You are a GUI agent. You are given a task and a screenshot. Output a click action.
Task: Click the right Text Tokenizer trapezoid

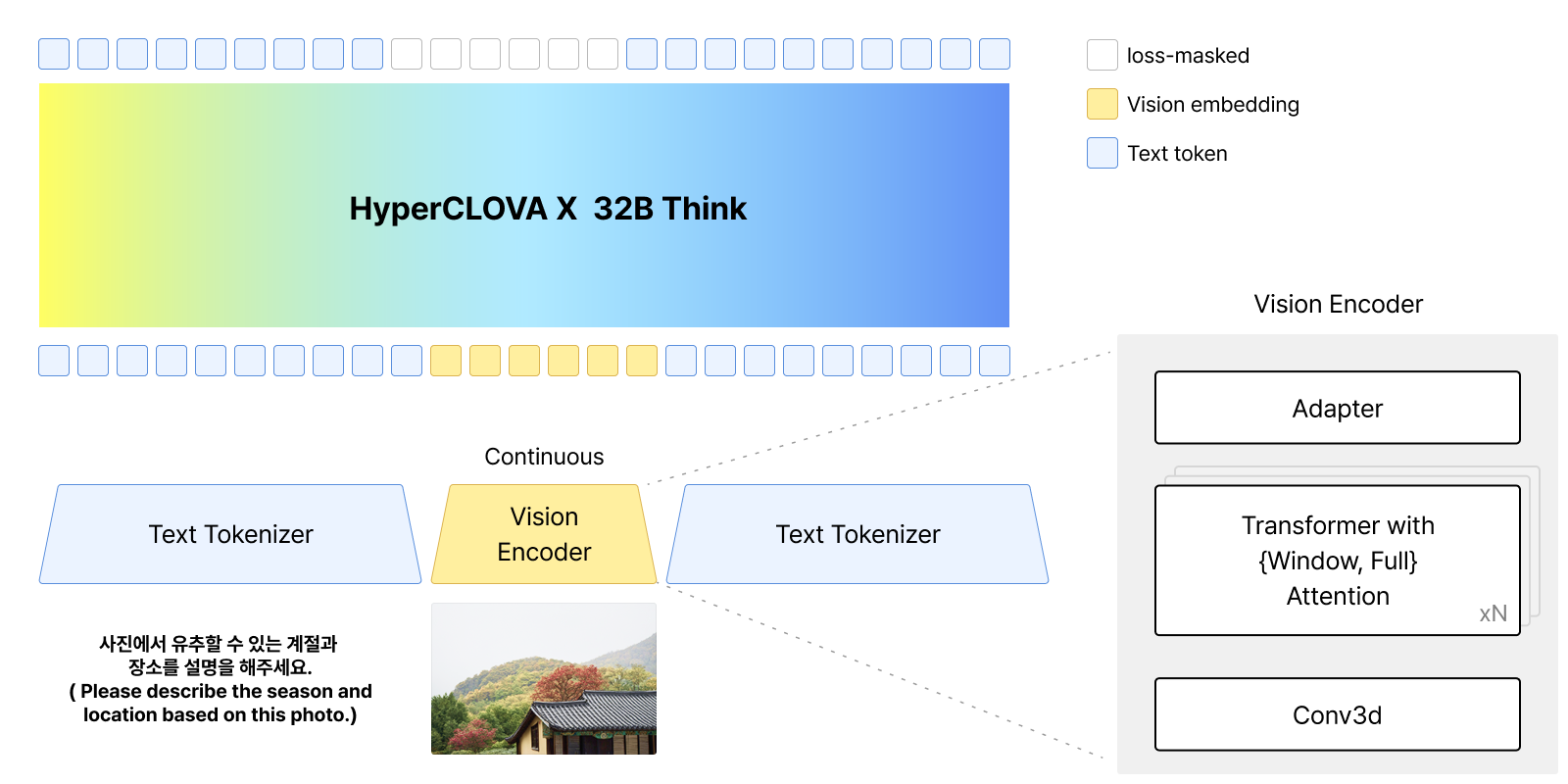(x=857, y=534)
